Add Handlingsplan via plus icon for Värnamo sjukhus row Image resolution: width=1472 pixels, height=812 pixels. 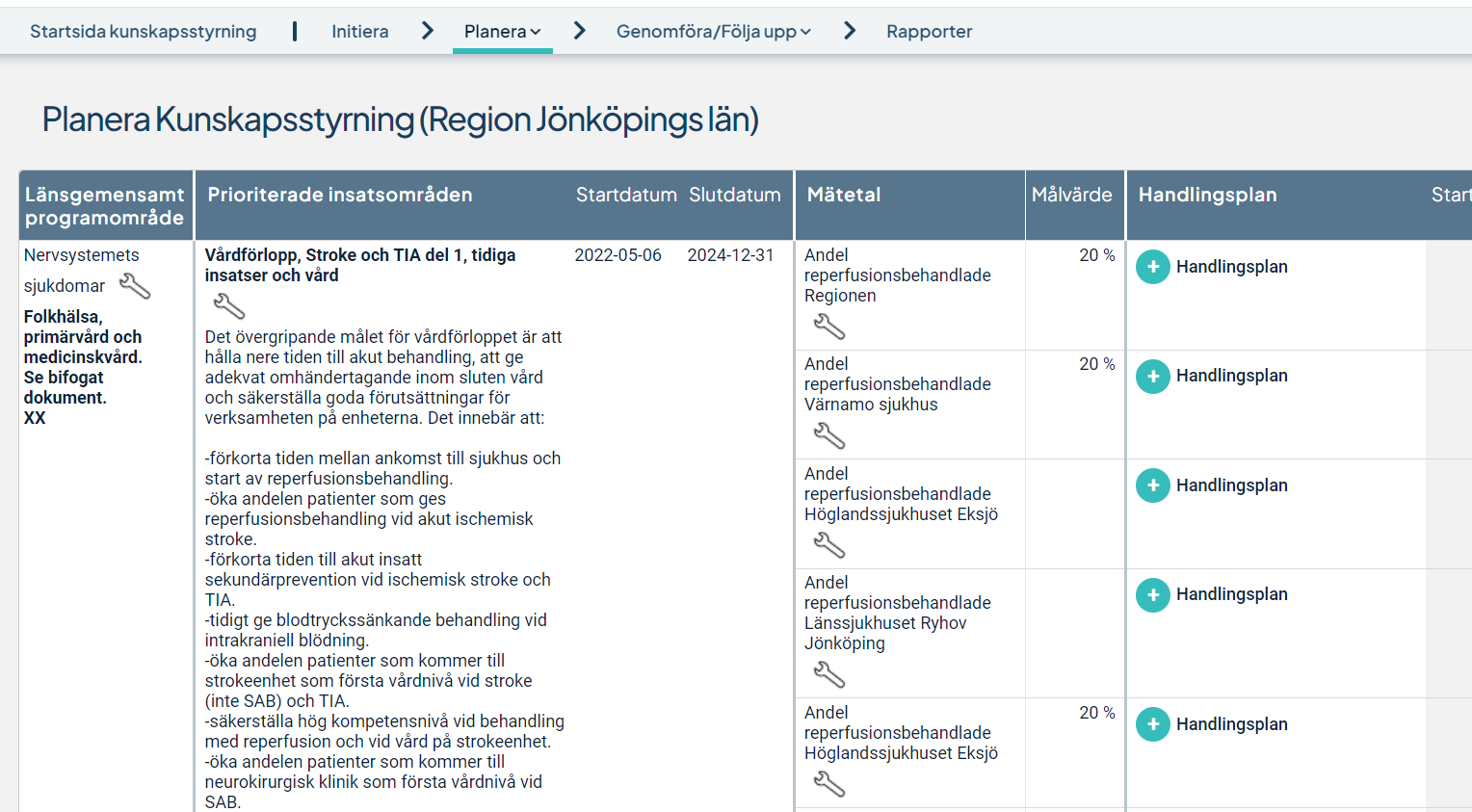click(x=1153, y=376)
